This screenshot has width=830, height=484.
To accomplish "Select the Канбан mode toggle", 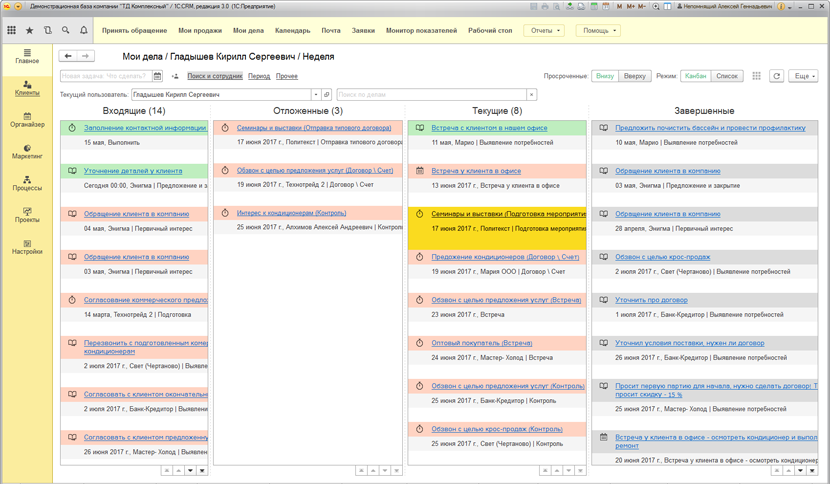I will 695,76.
